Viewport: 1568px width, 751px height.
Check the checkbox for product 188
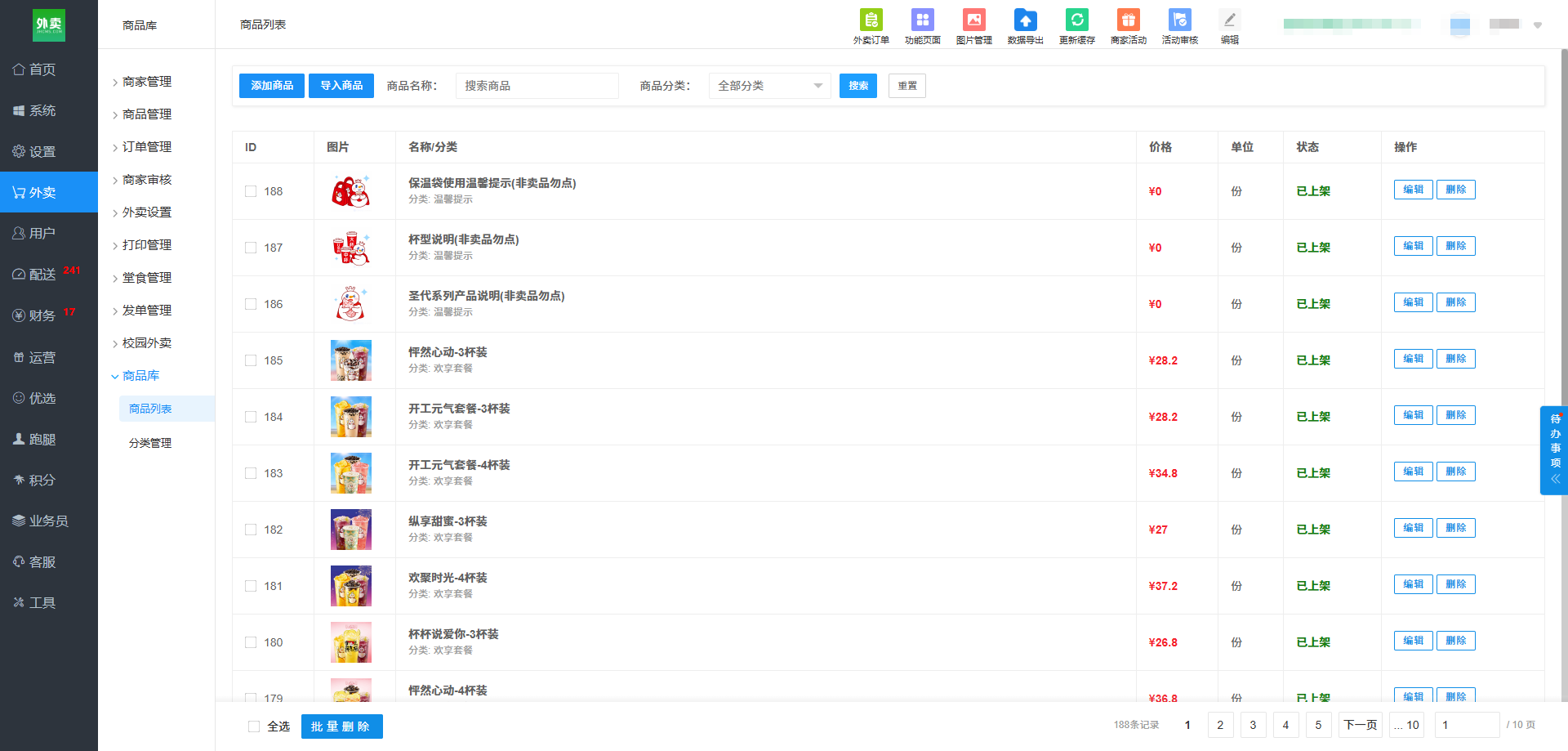coord(251,191)
